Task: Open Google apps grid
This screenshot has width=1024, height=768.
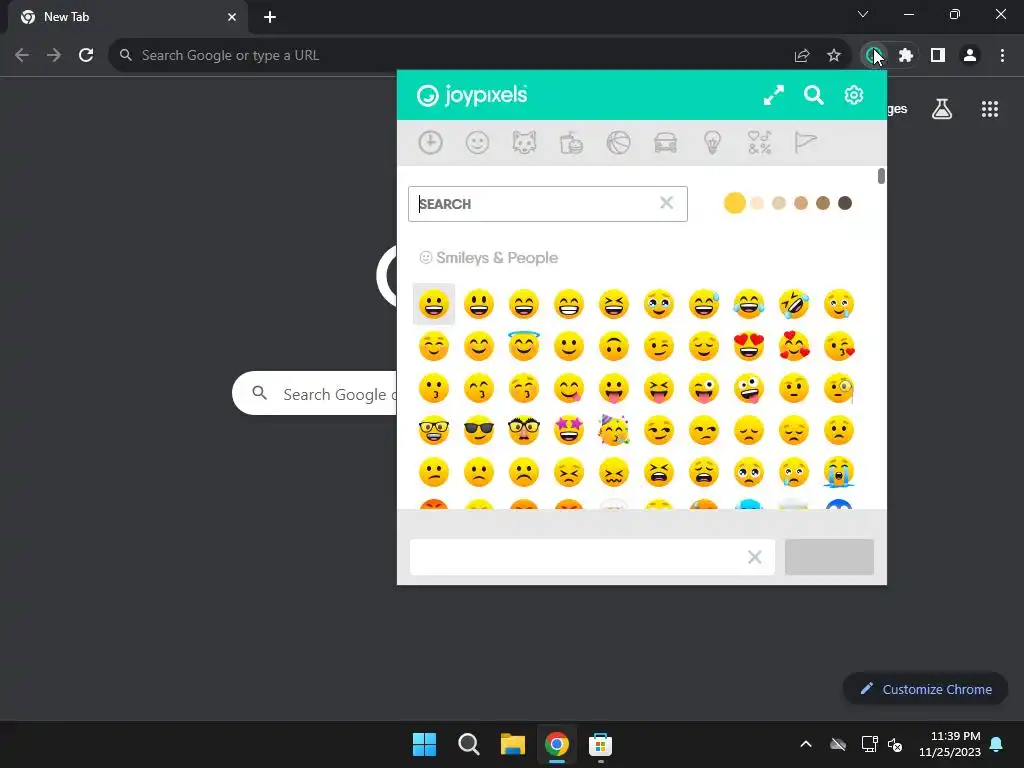Action: [990, 109]
